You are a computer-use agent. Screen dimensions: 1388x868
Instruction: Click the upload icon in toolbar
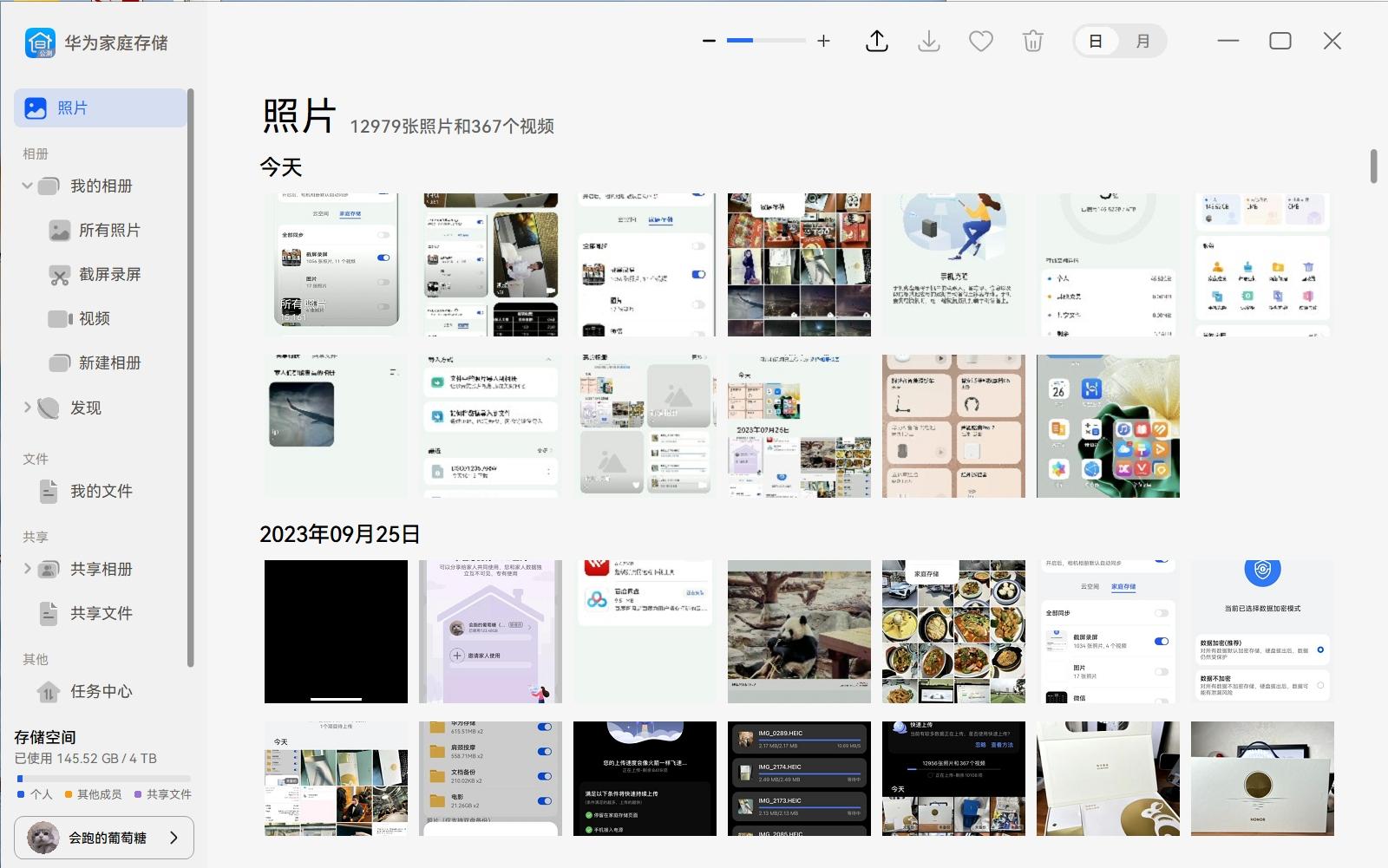point(876,41)
